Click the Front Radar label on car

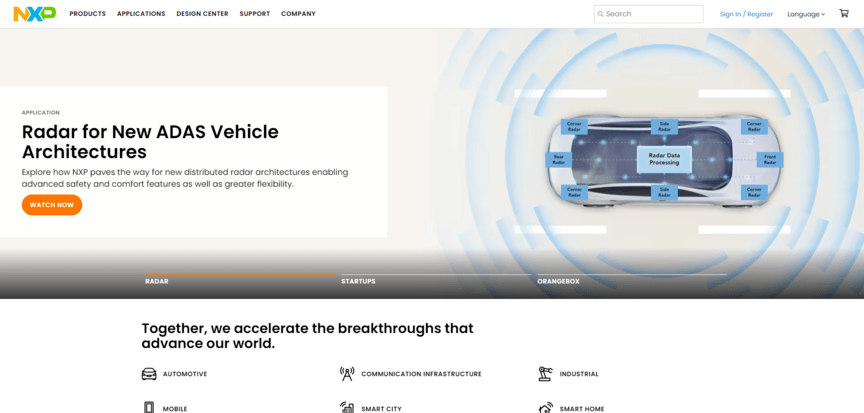pos(770,160)
